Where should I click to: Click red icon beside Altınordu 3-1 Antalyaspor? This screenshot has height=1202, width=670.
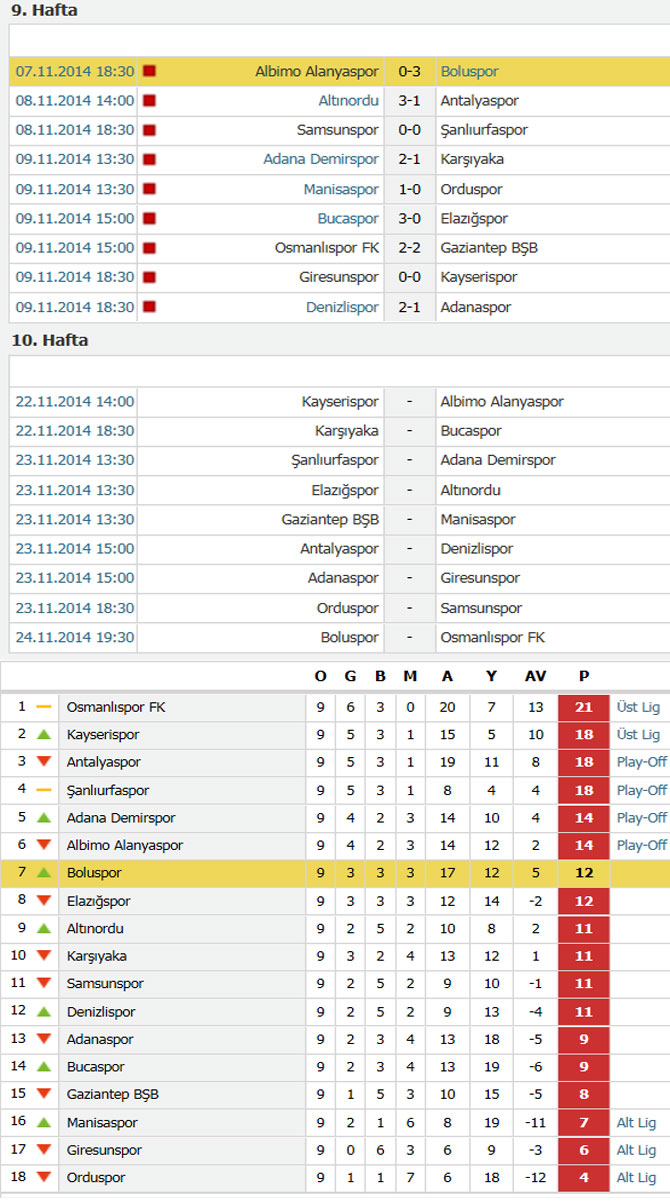150,101
